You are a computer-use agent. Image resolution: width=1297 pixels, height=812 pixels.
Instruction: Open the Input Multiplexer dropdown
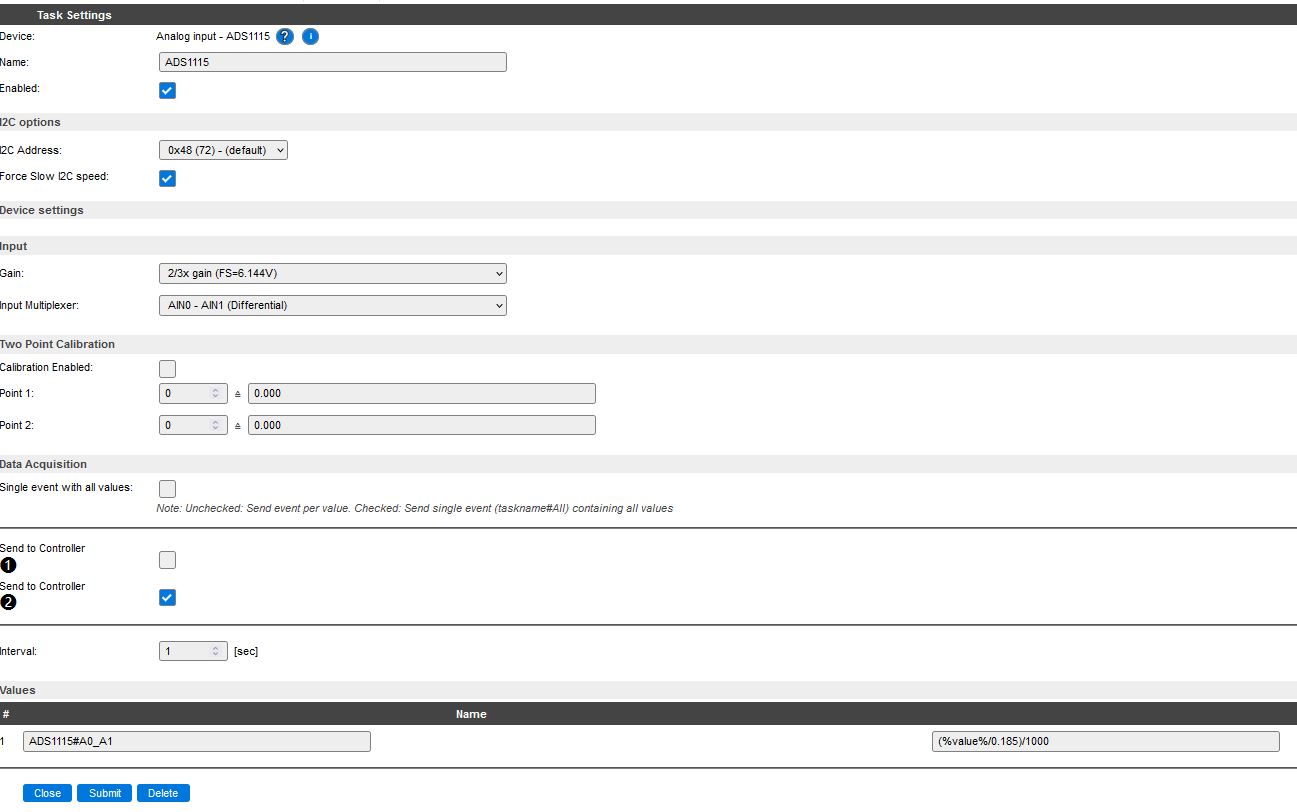tap(333, 305)
